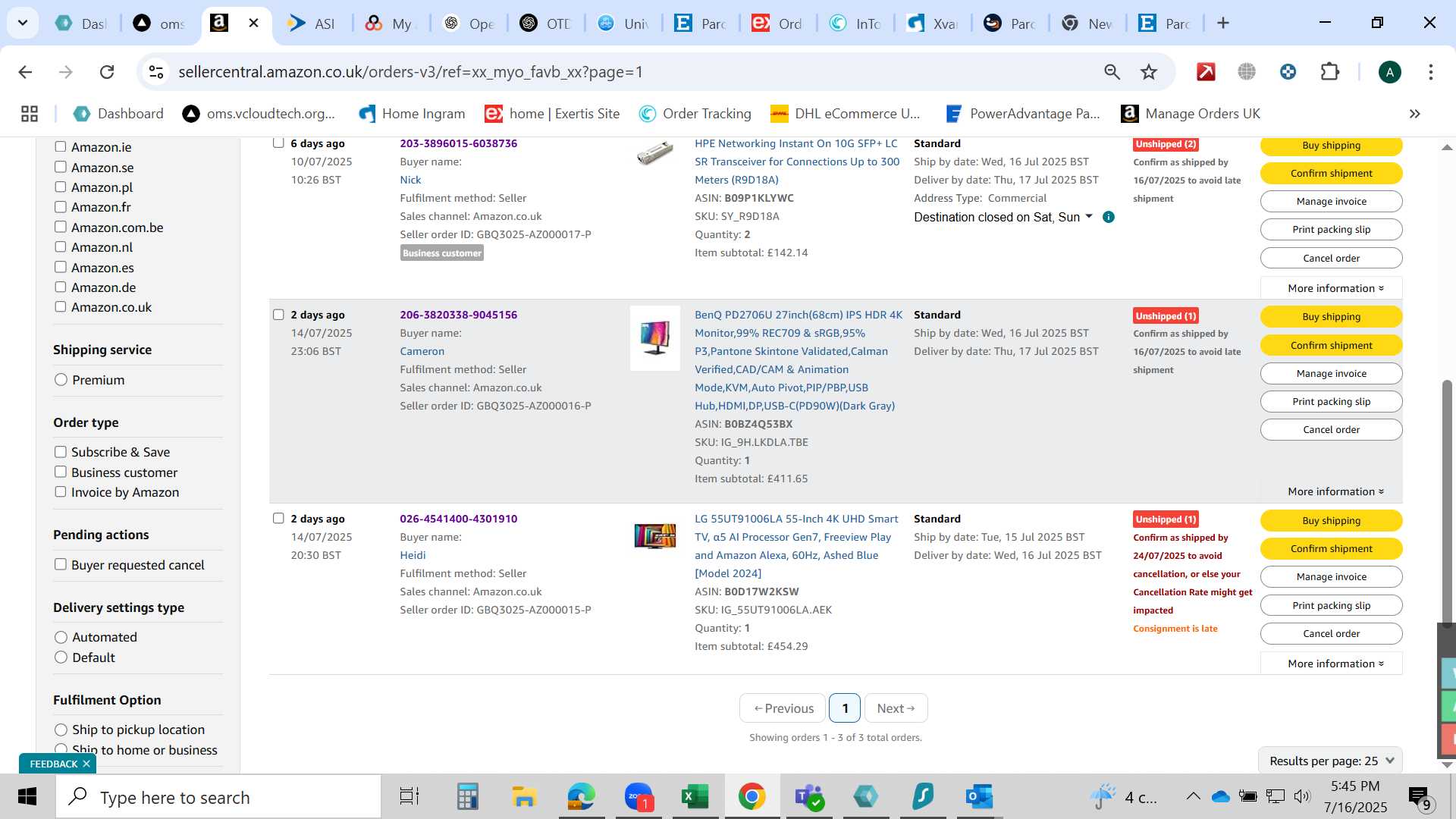Open Outlook from taskbar
The image size is (1456, 819).
pos(979,797)
